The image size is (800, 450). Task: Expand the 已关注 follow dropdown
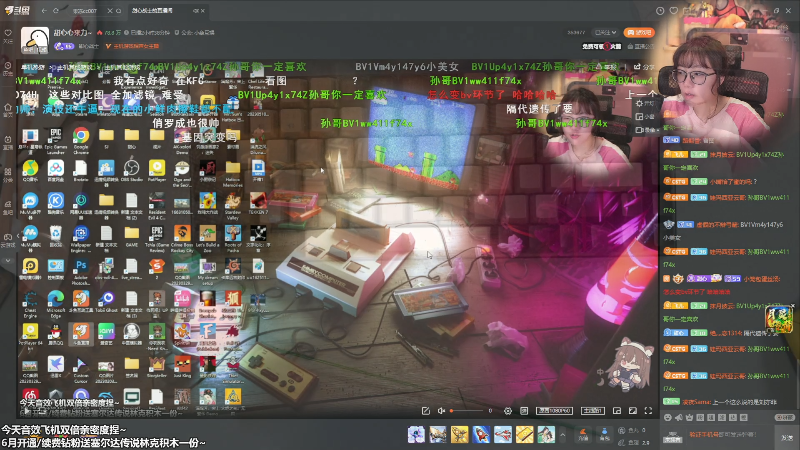pyautogui.click(x=606, y=32)
